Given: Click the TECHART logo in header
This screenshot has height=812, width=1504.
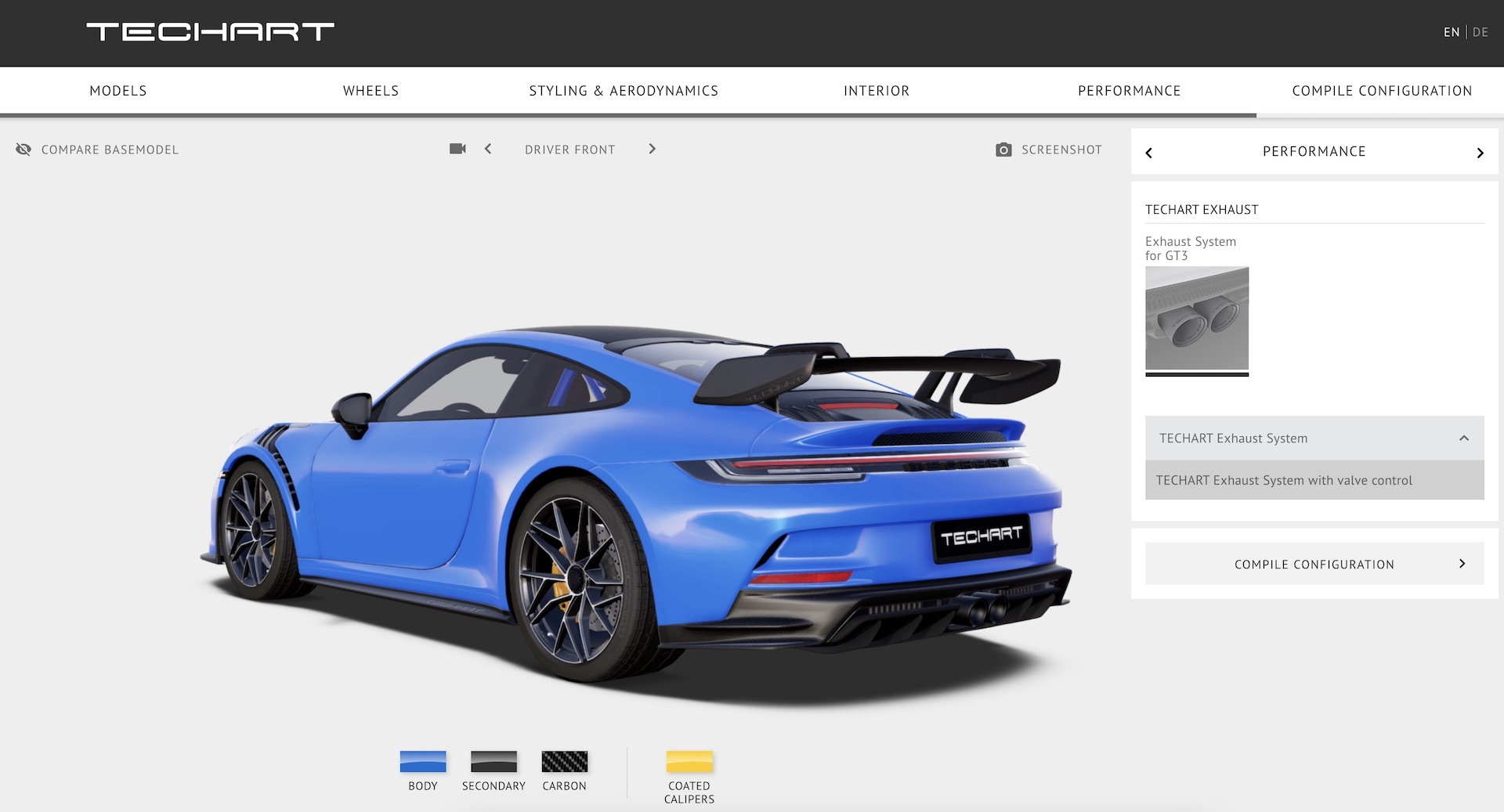Looking at the screenshot, I should [x=210, y=31].
